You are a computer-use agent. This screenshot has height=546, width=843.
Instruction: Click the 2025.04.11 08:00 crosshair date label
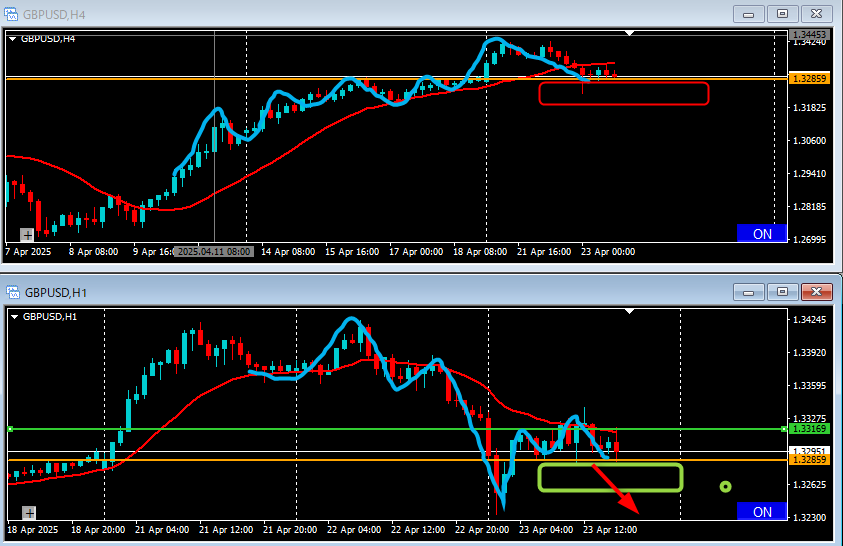pyautogui.click(x=214, y=252)
